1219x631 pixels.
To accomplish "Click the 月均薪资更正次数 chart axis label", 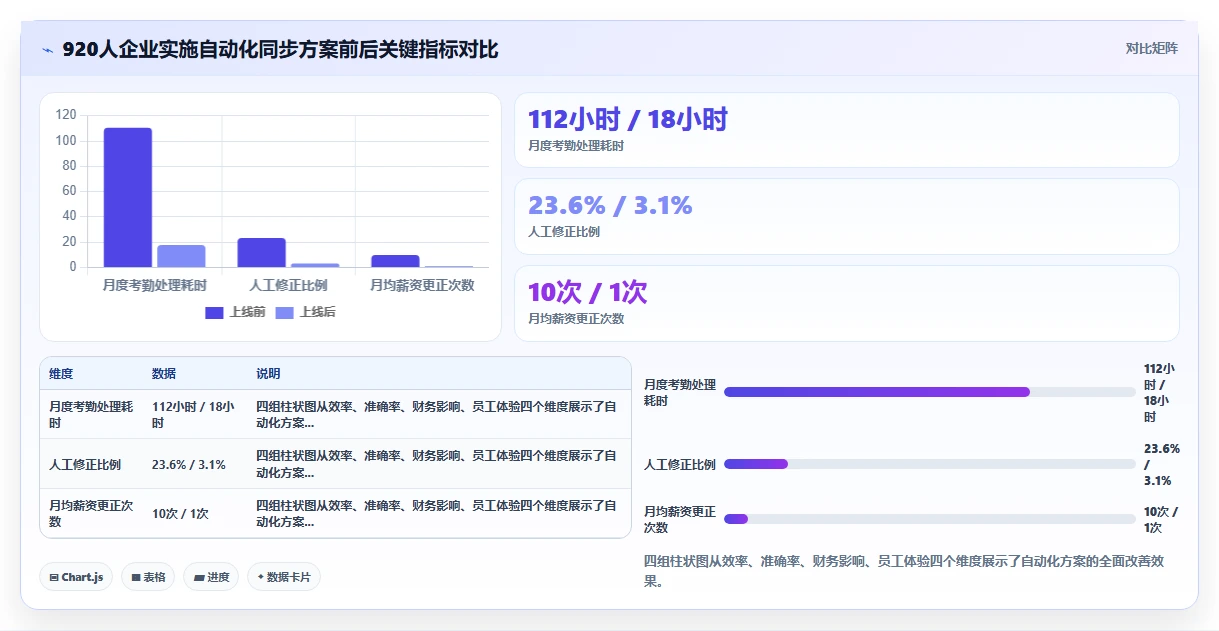I will [x=422, y=285].
